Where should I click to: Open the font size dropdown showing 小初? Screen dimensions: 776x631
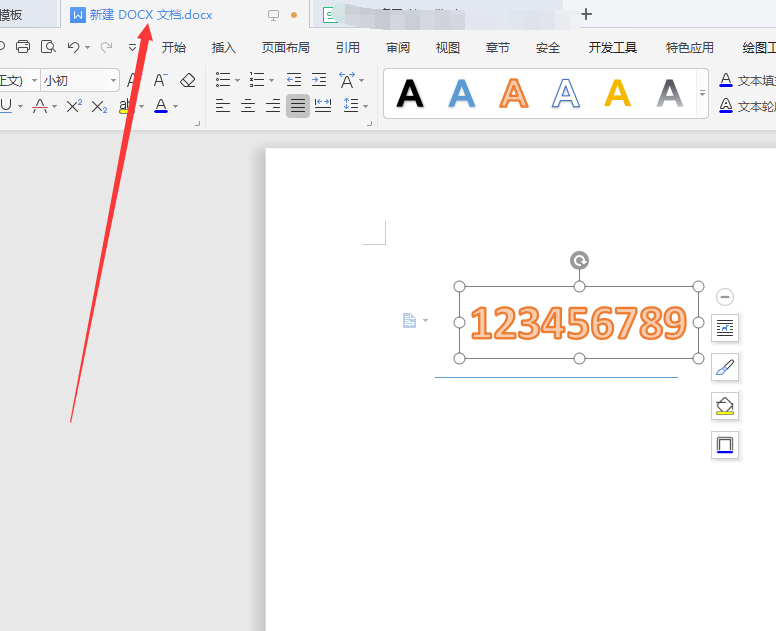point(112,80)
